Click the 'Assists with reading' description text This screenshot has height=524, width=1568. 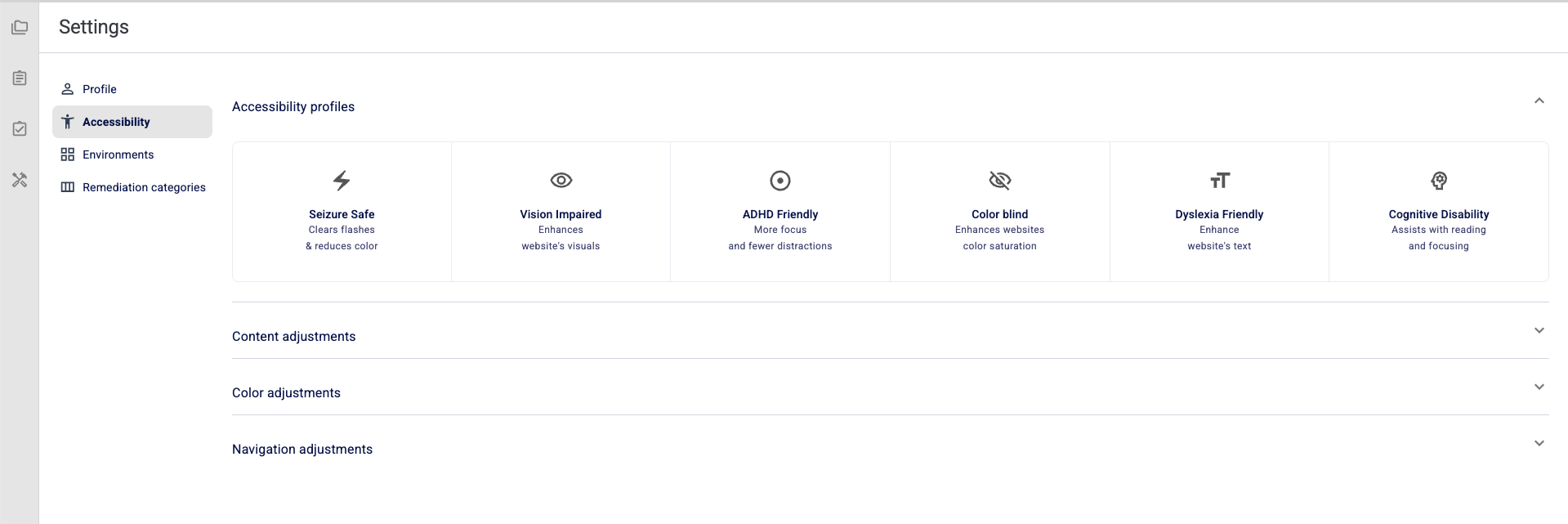[1439, 230]
